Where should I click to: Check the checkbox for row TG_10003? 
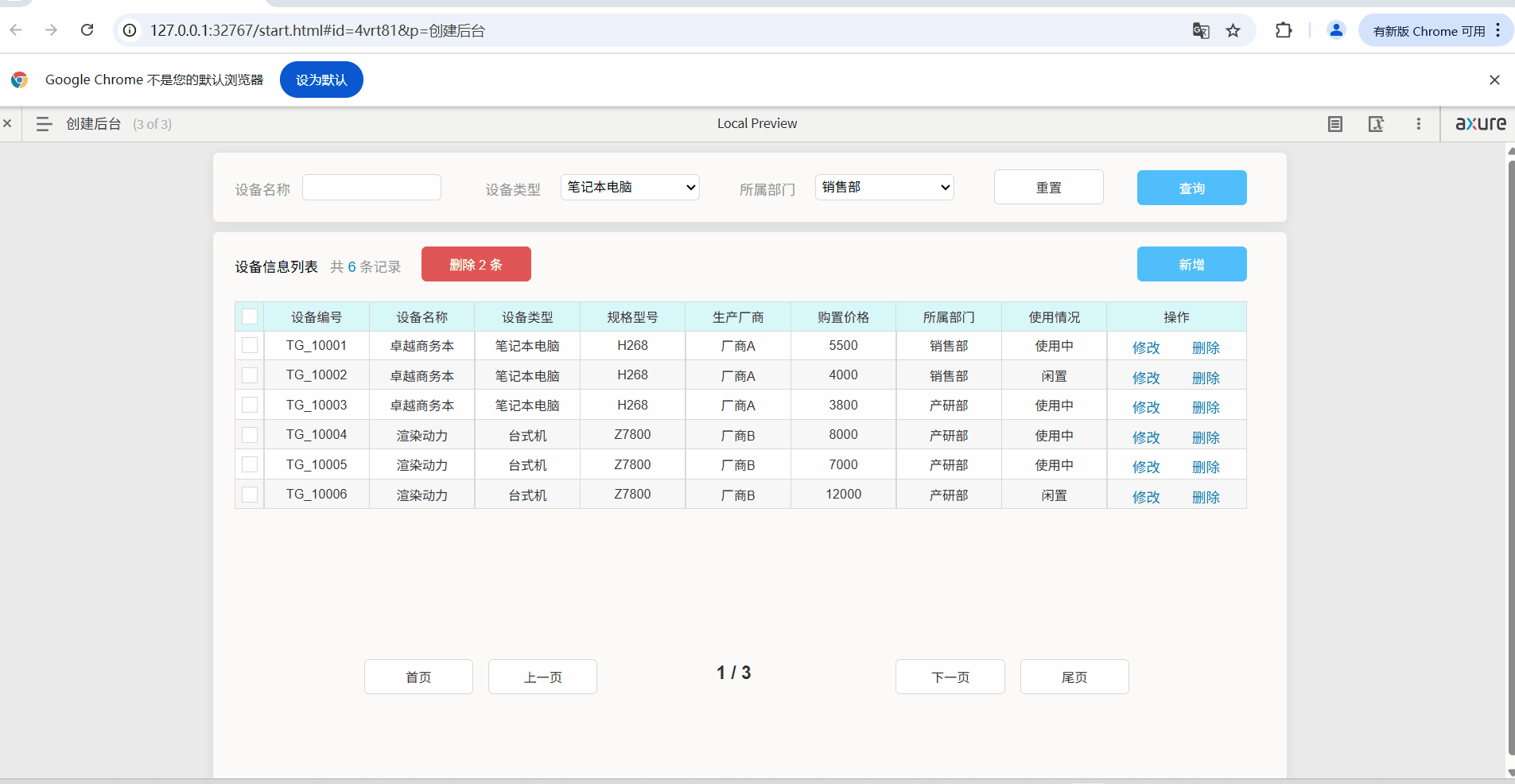249,405
